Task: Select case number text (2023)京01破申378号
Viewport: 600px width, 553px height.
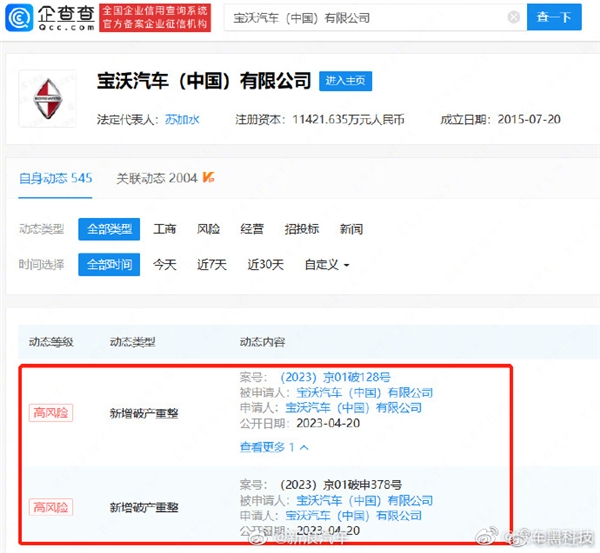Action: 341,485
